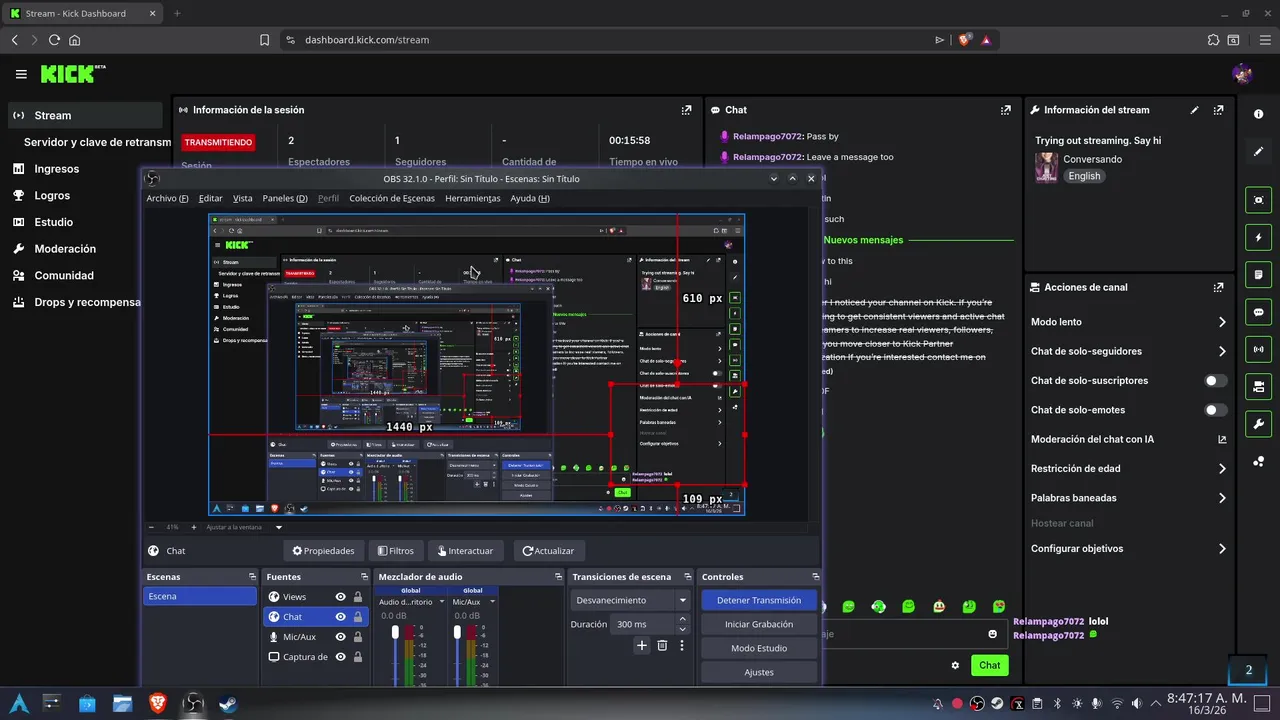Viewport: 1280px width, 720px height.
Task: Adjust the Audio de escritorio volume fader
Action: pyautogui.click(x=395, y=633)
